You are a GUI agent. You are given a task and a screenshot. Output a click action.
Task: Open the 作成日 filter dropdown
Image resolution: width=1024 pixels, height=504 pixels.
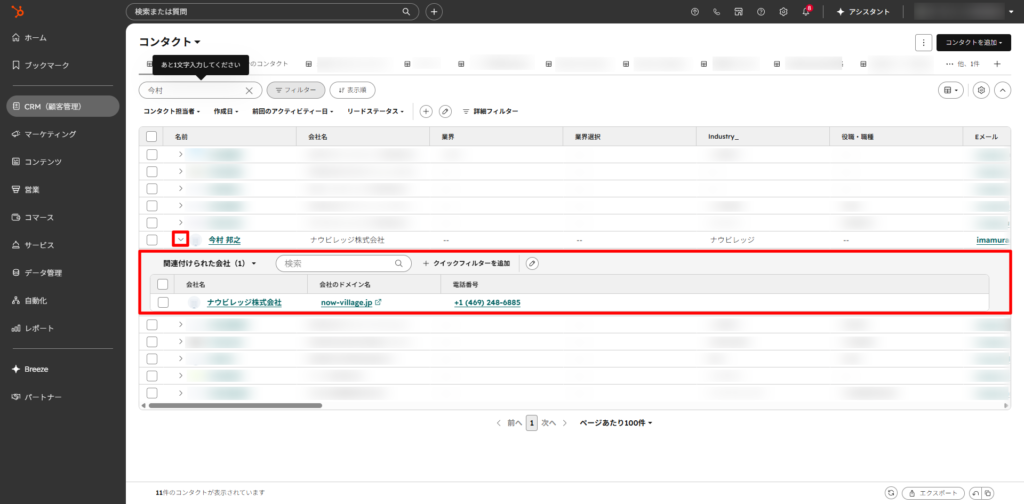point(226,112)
